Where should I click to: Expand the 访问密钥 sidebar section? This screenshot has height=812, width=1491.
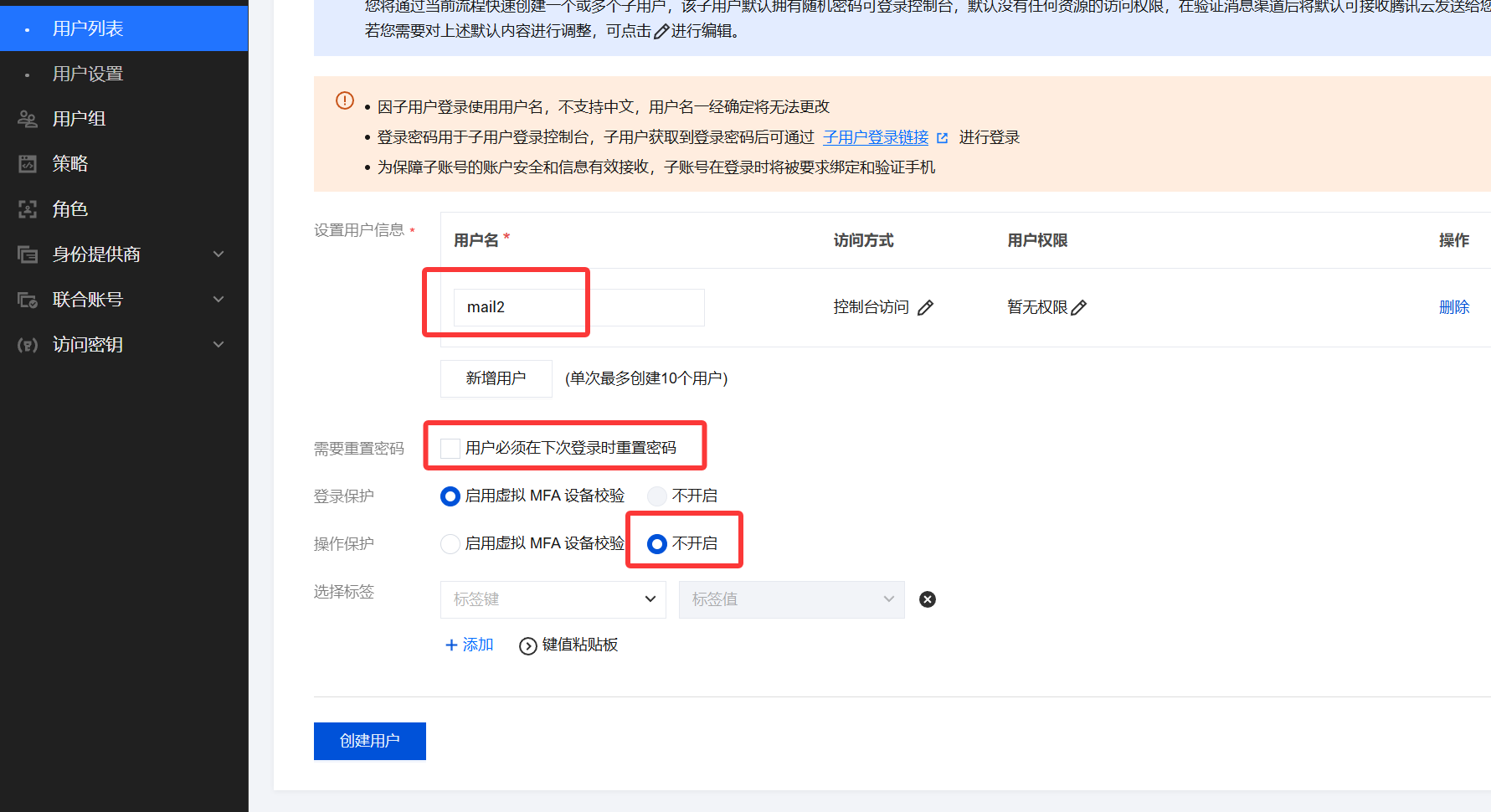[218, 345]
